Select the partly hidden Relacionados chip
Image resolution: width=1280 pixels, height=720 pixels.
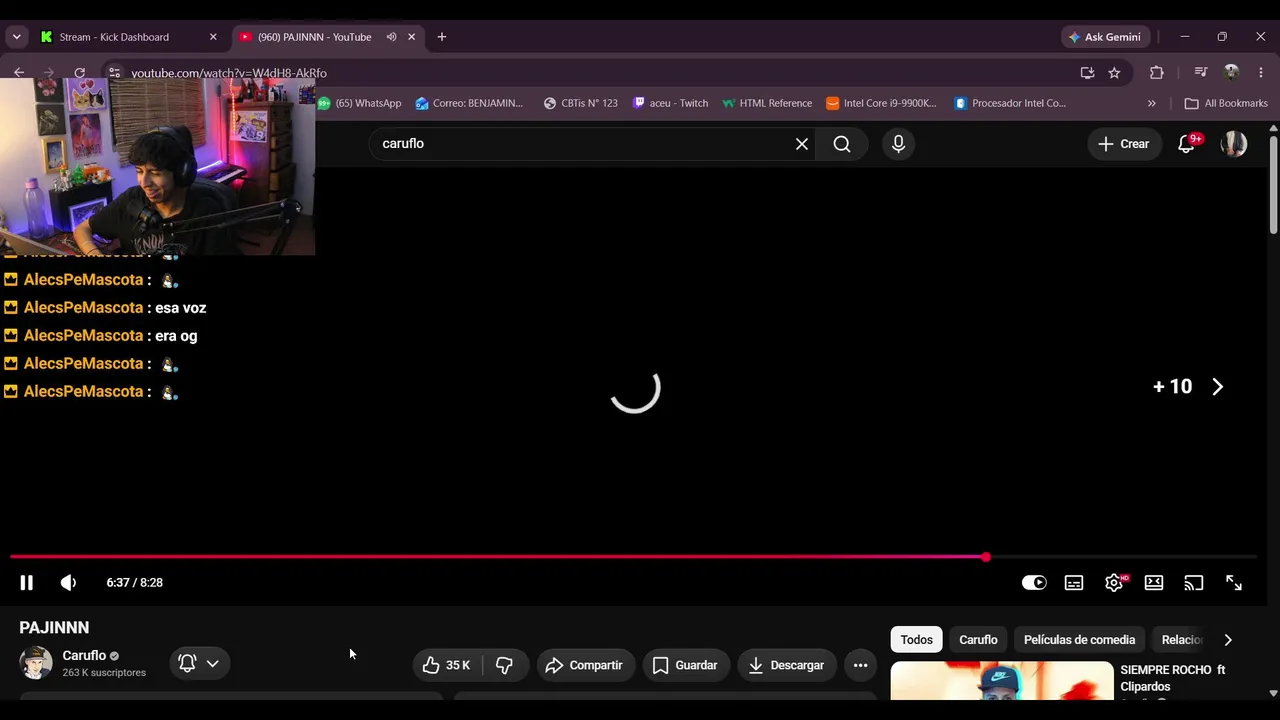(x=1181, y=640)
